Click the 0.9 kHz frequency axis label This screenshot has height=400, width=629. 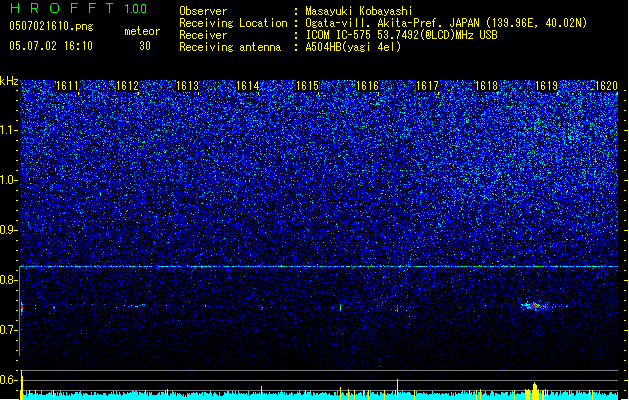click(9, 230)
